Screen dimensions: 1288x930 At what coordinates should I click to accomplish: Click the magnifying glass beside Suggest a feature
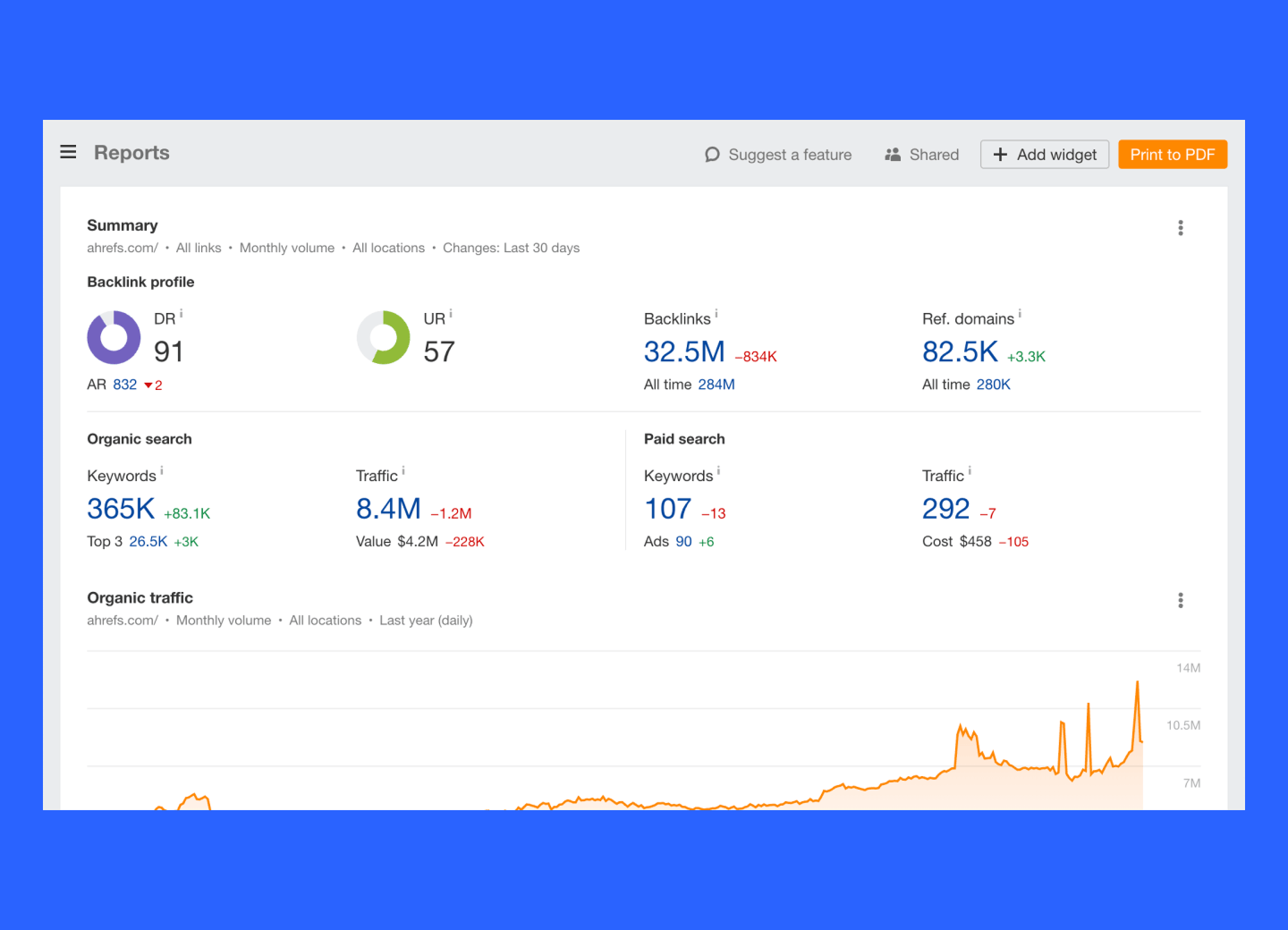(x=712, y=154)
